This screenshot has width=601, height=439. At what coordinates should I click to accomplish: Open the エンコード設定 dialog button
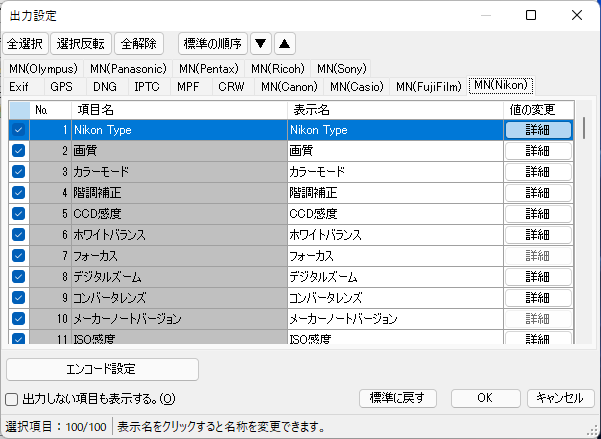pos(102,368)
